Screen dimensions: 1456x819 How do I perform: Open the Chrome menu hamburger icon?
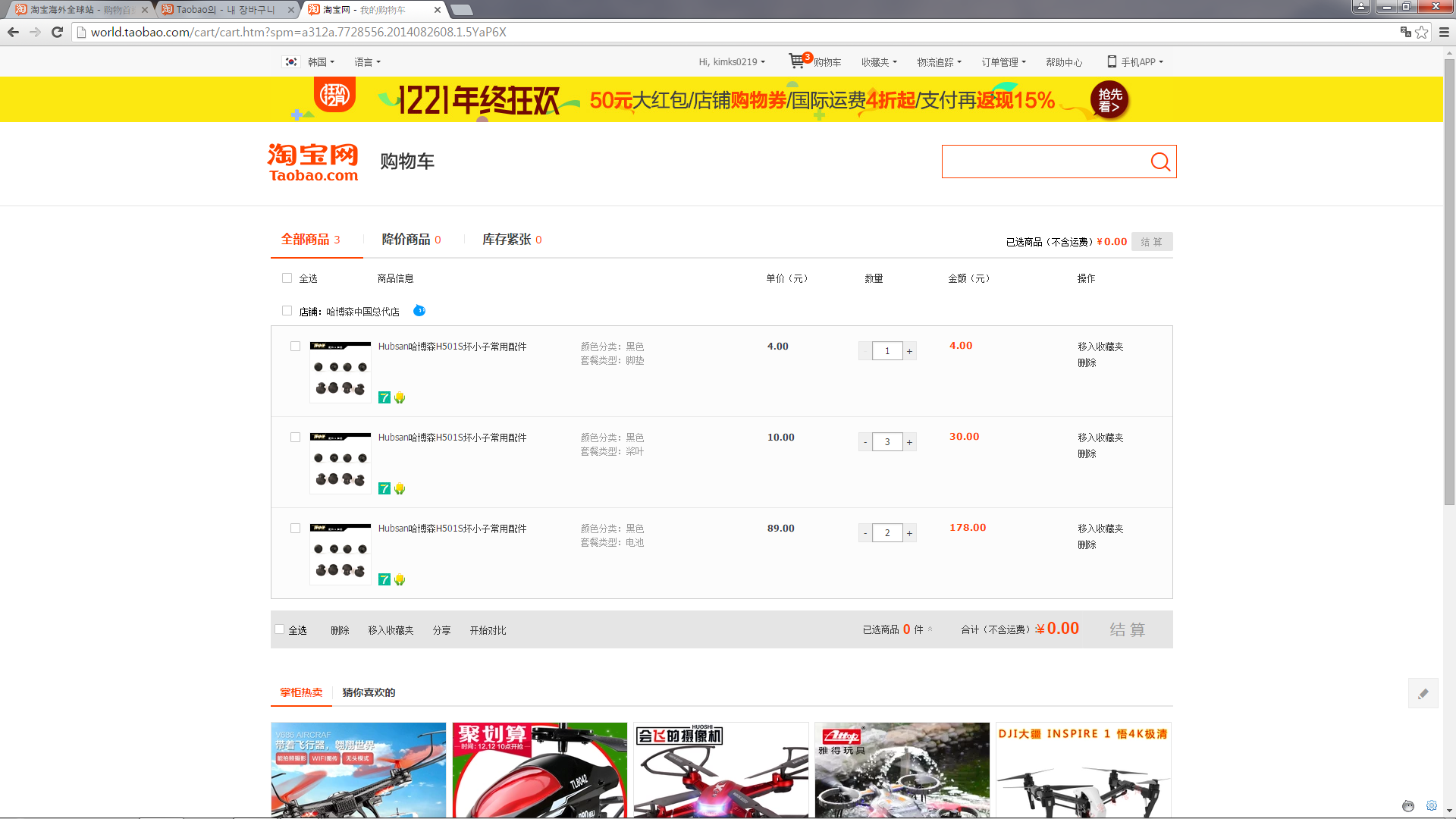pyautogui.click(x=1444, y=32)
